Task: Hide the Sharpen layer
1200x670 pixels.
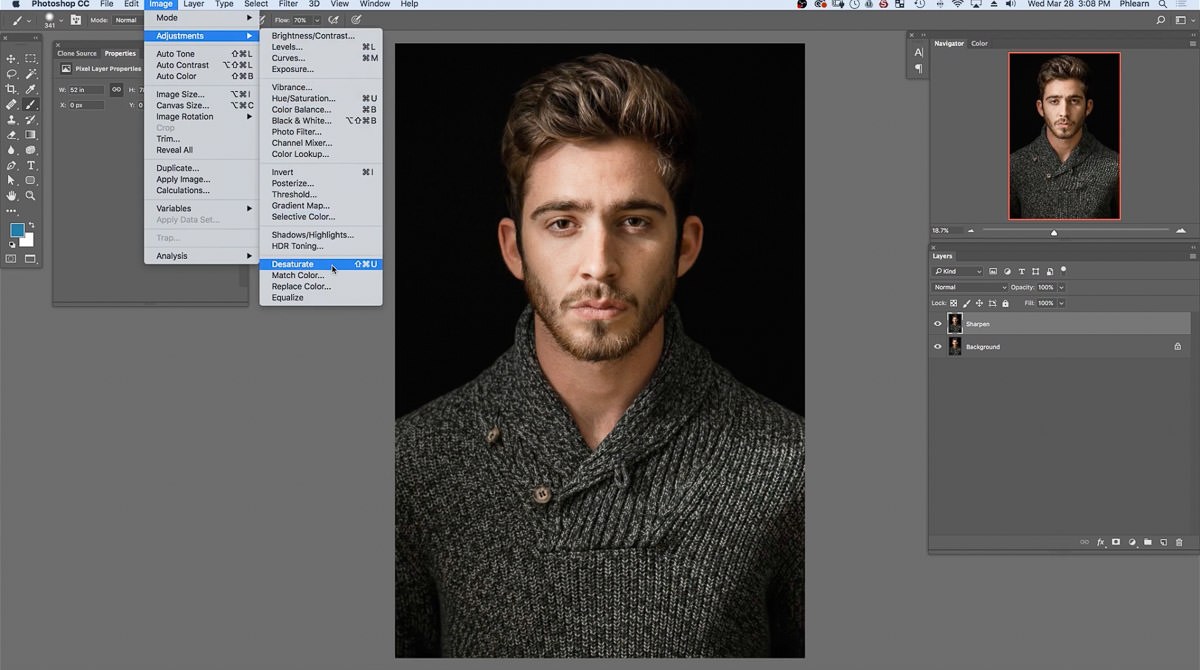Action: click(937, 324)
